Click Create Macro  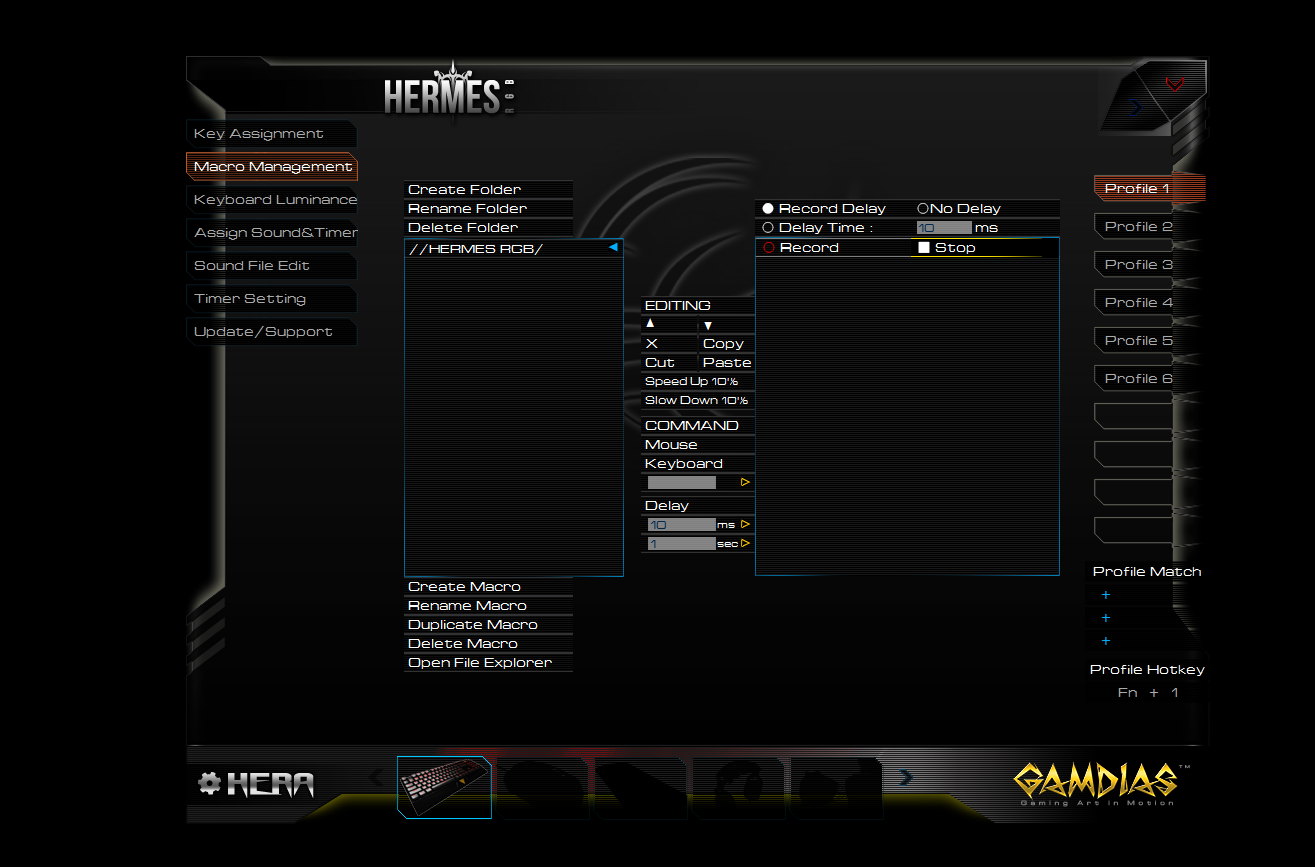click(488, 586)
